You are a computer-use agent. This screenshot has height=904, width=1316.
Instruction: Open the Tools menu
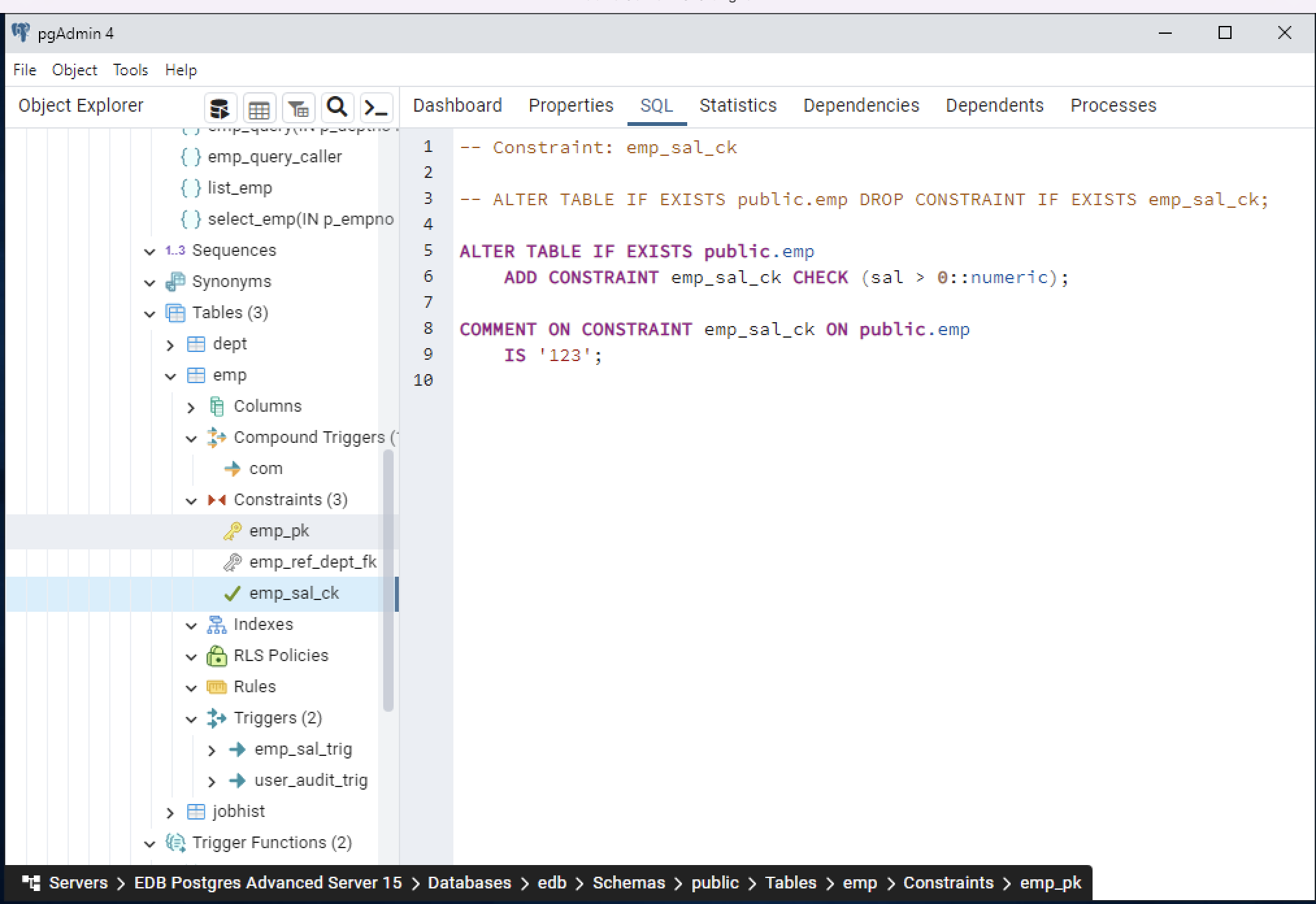point(130,69)
